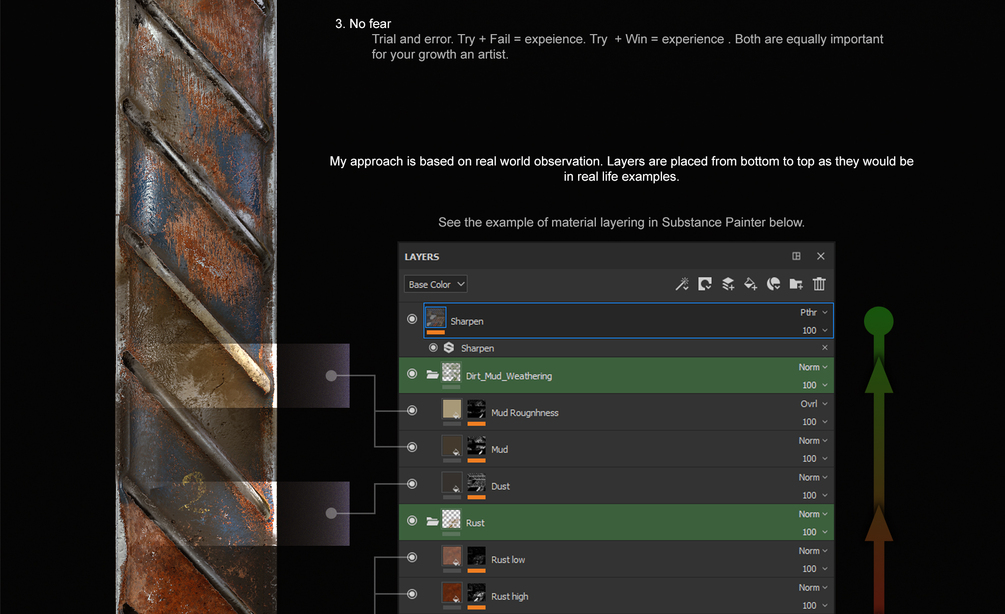Open opacity dropdown of Mud Roughness layer
The height and width of the screenshot is (614, 1005).
(x=815, y=422)
